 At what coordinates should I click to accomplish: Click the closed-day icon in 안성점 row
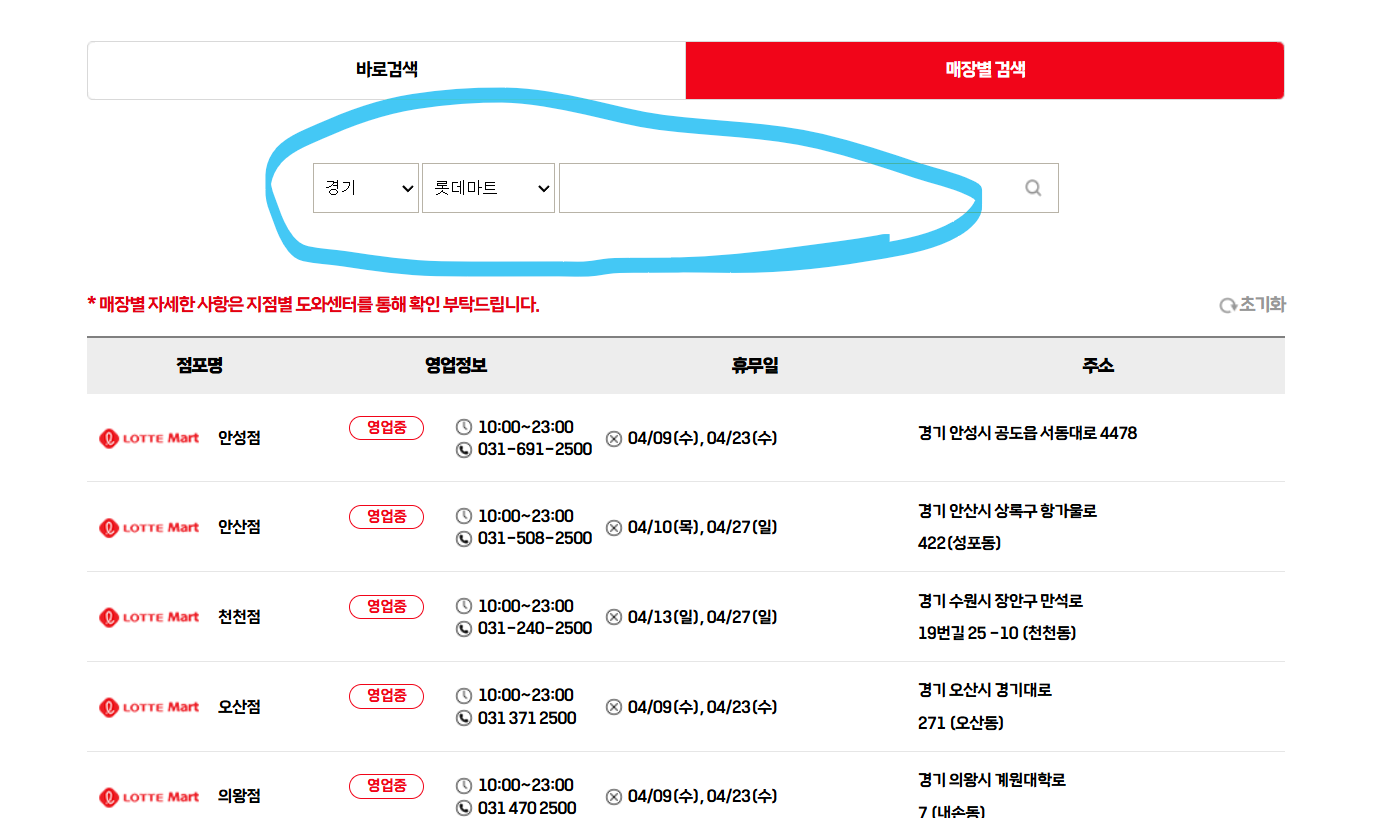point(614,438)
